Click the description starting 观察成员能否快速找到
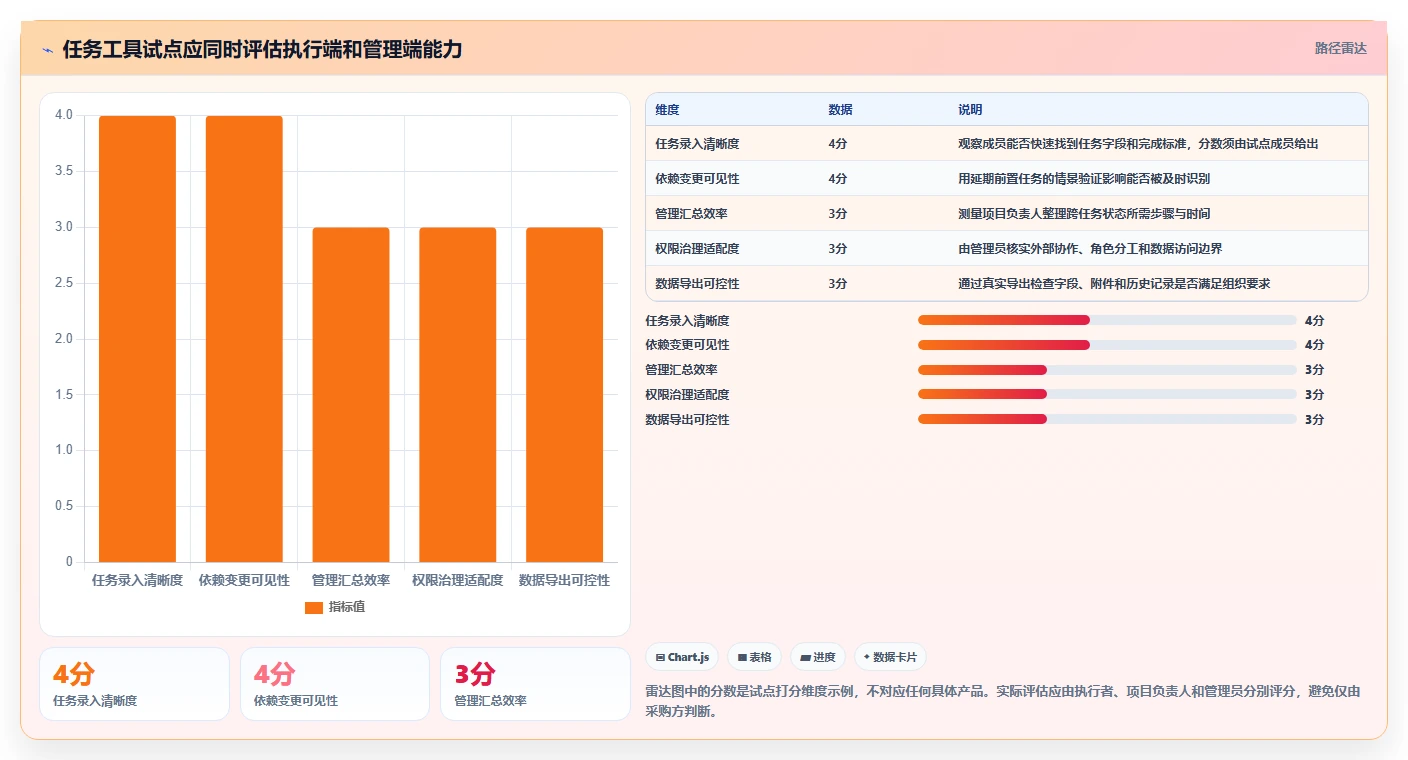Screen dimensions: 1408x760 [1138, 144]
